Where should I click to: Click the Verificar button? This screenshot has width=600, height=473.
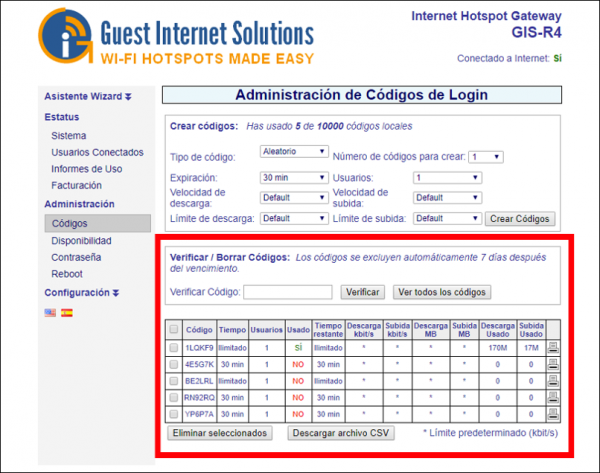point(363,292)
